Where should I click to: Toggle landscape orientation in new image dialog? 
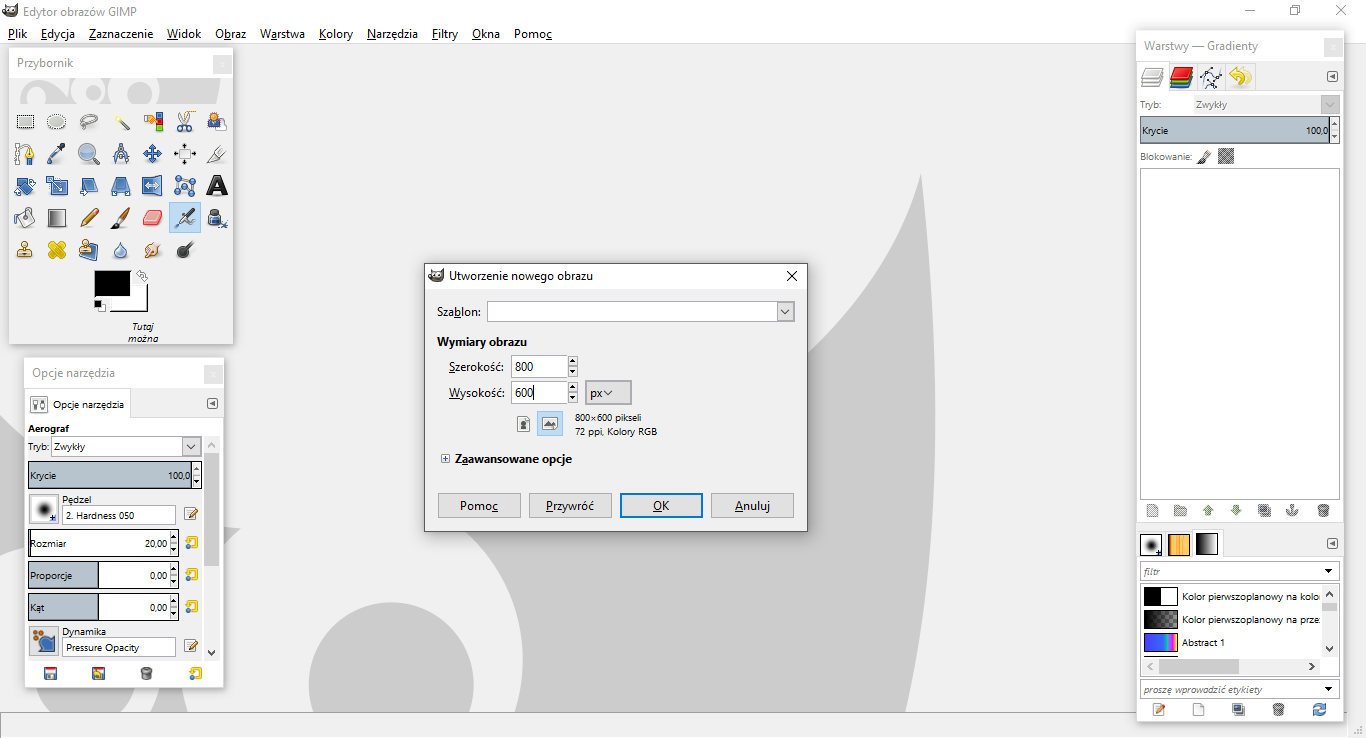coord(550,424)
